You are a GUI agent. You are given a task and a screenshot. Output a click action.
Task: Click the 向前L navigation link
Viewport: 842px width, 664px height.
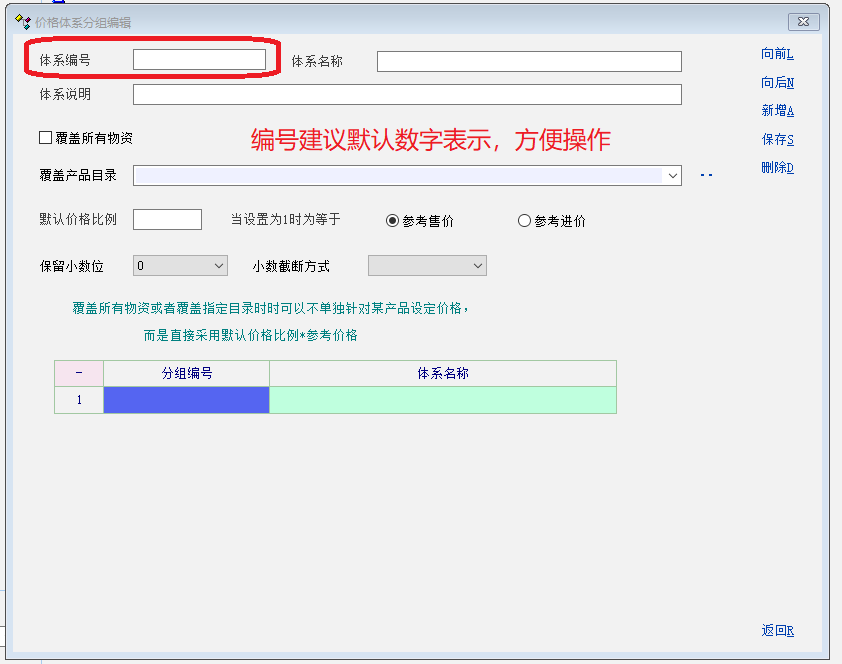[776, 54]
